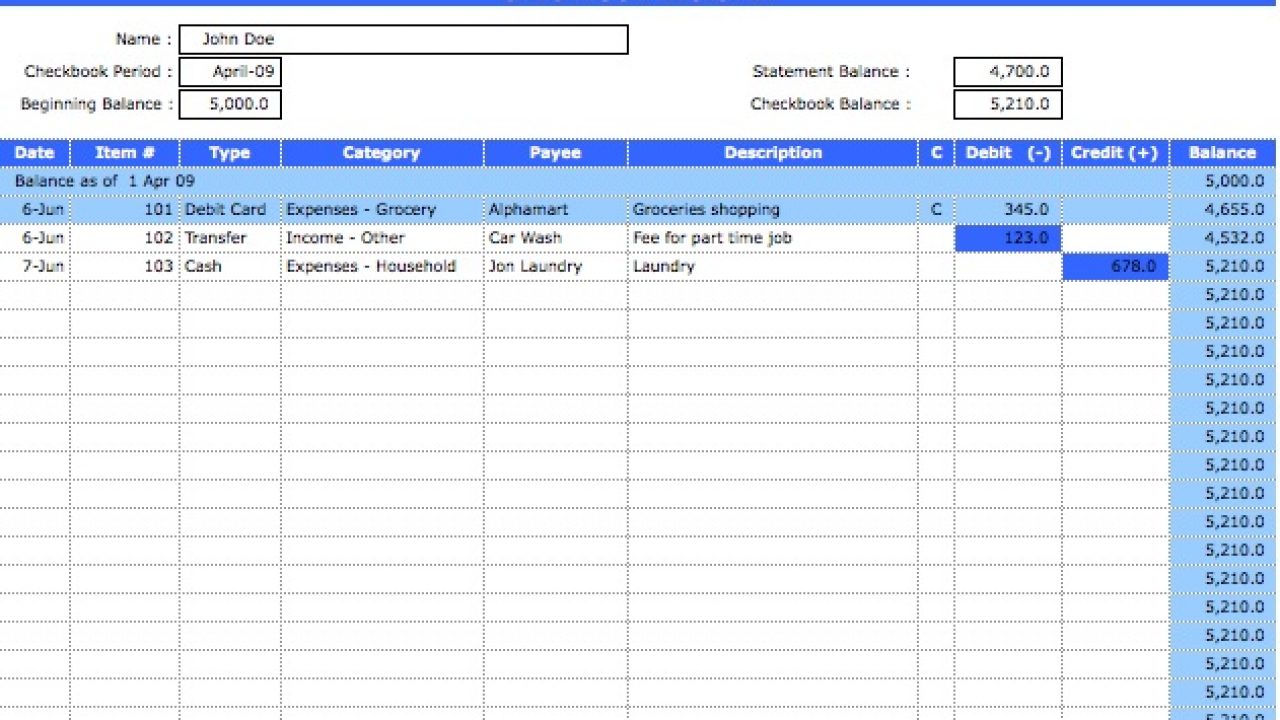The width and height of the screenshot is (1280, 720).
Task: Click the Description column header
Action: (773, 152)
